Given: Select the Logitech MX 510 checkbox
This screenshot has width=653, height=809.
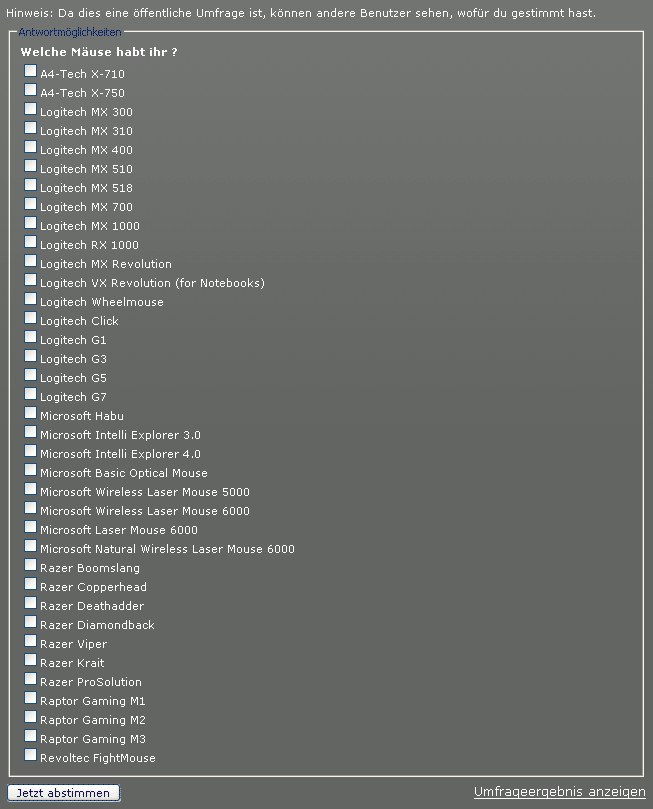Looking at the screenshot, I should point(30,166).
